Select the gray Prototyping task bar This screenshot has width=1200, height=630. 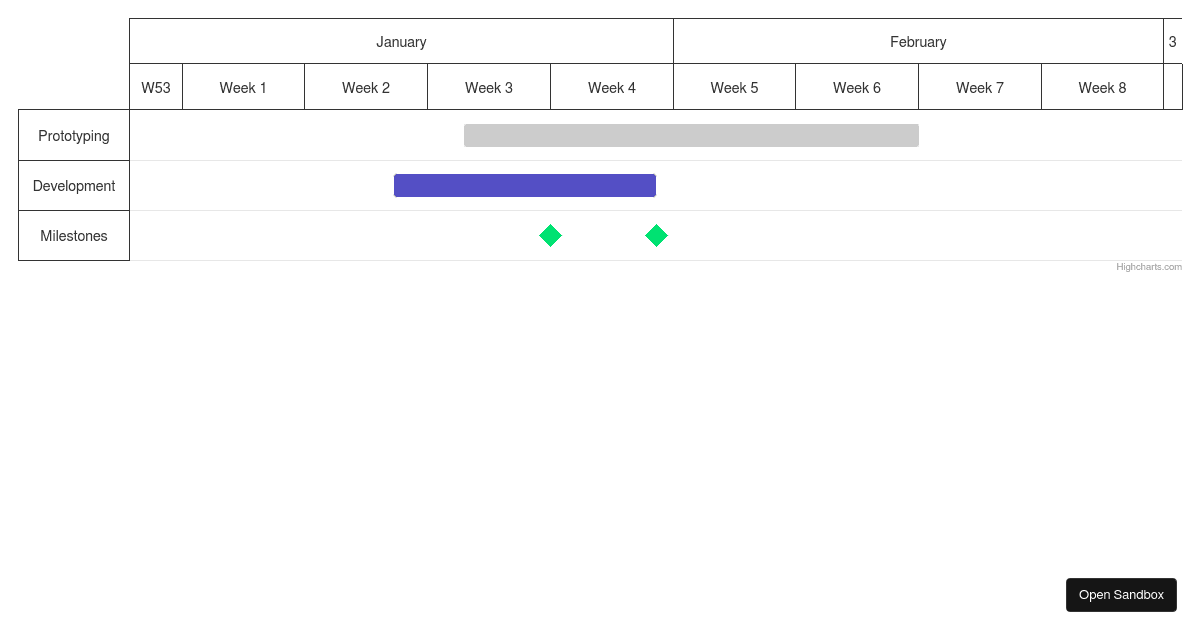[x=690, y=135]
